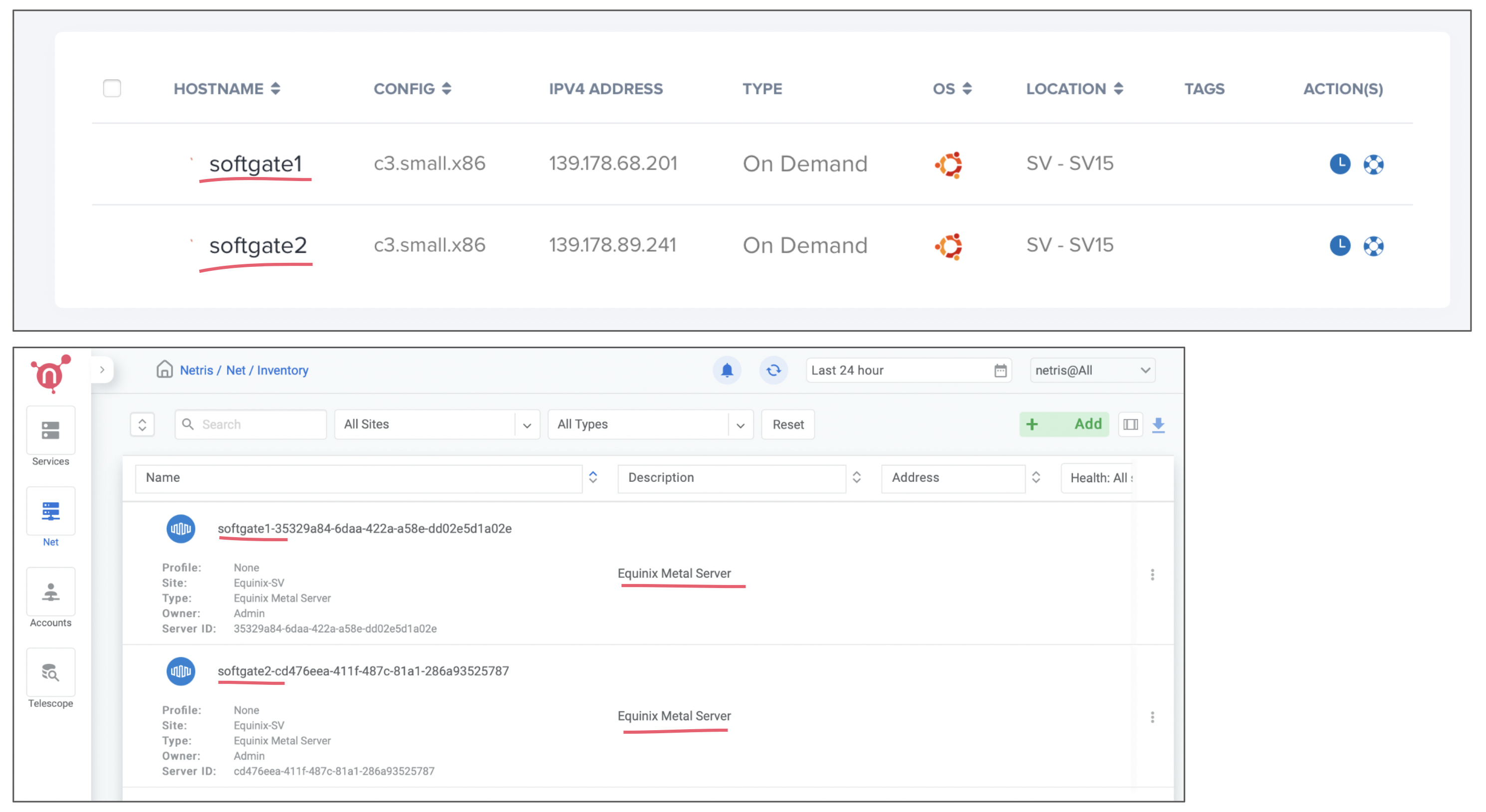Click the refresh sync icon
This screenshot has width=1486, height=812.
[x=773, y=370]
